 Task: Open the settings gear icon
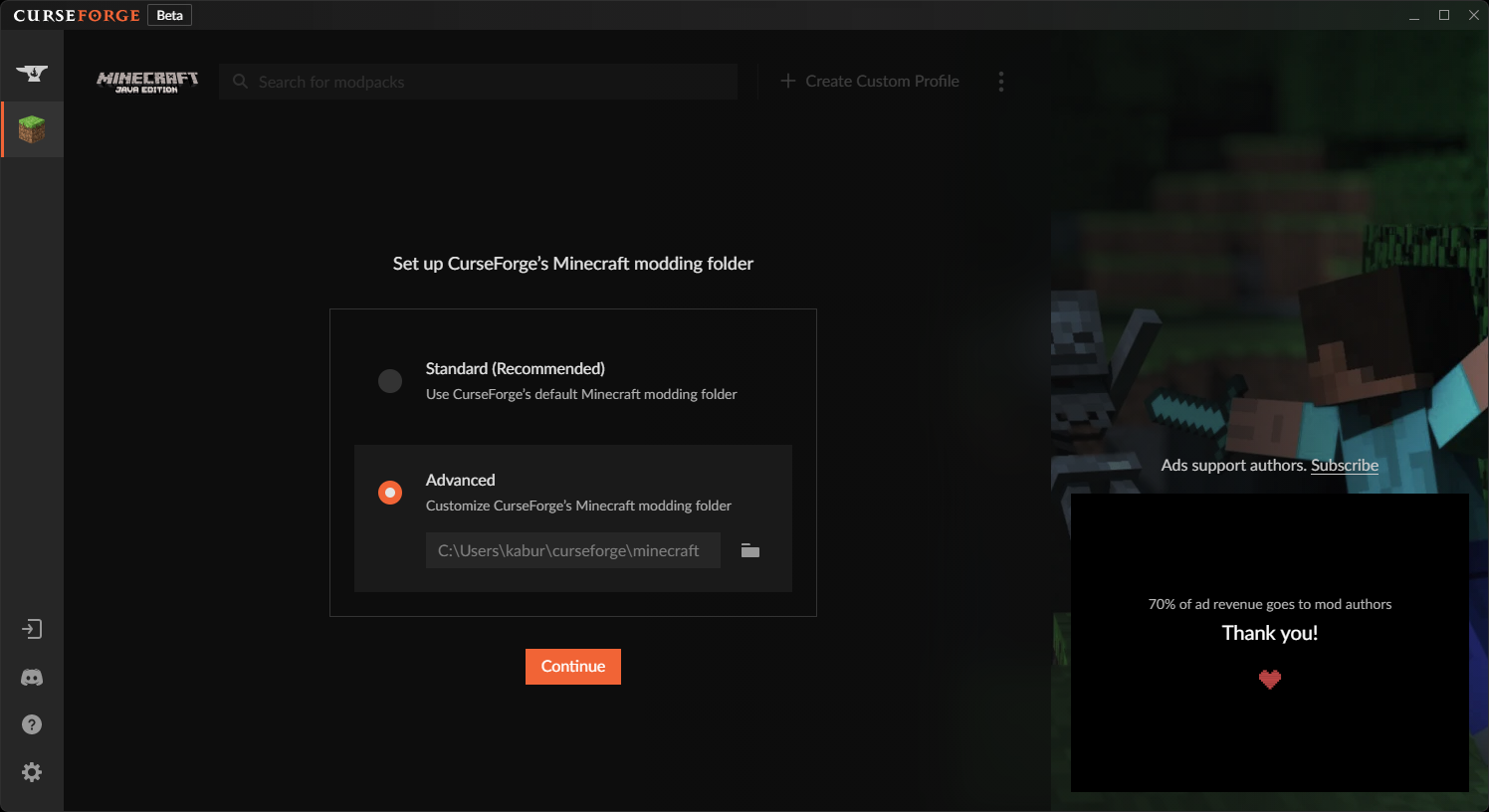pyautogui.click(x=32, y=772)
